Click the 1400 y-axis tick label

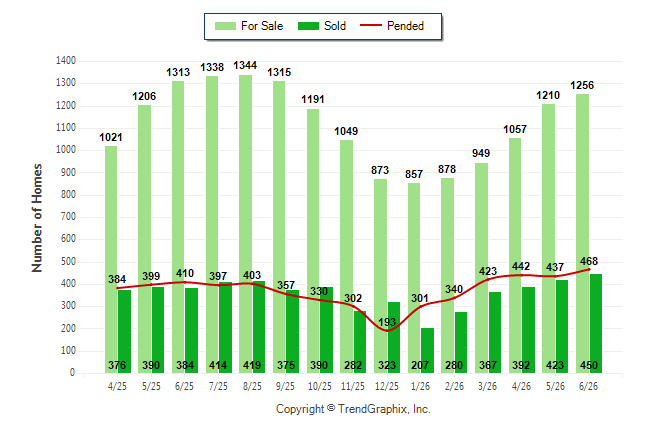66,61
